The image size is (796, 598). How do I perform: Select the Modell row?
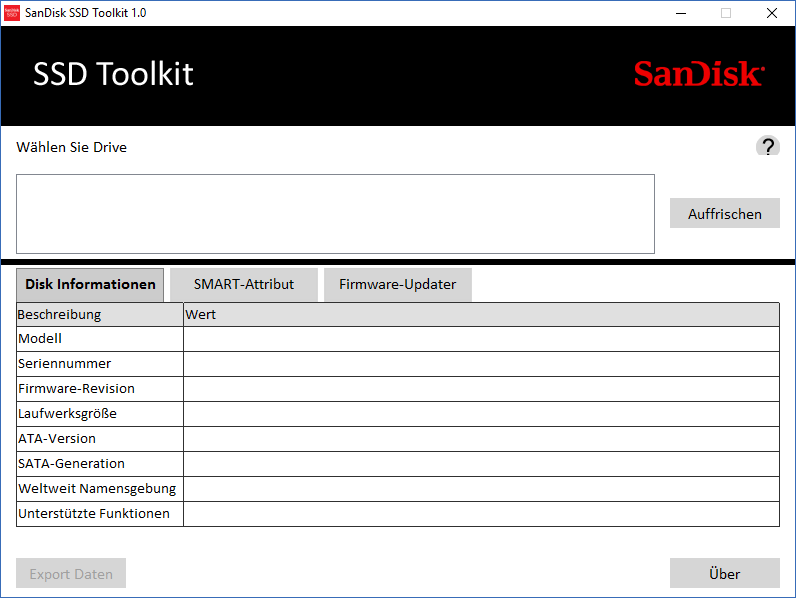coord(398,339)
